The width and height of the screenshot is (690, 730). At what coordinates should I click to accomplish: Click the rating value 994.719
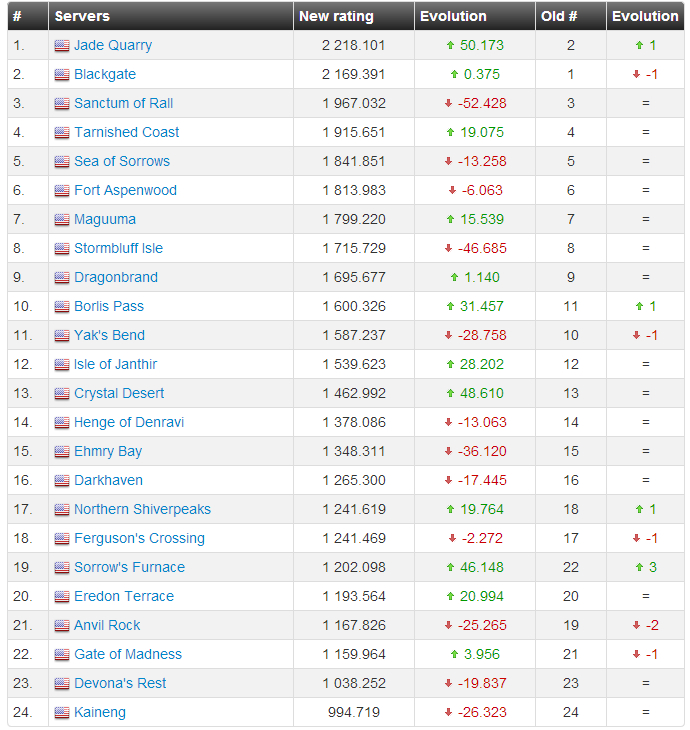354,712
